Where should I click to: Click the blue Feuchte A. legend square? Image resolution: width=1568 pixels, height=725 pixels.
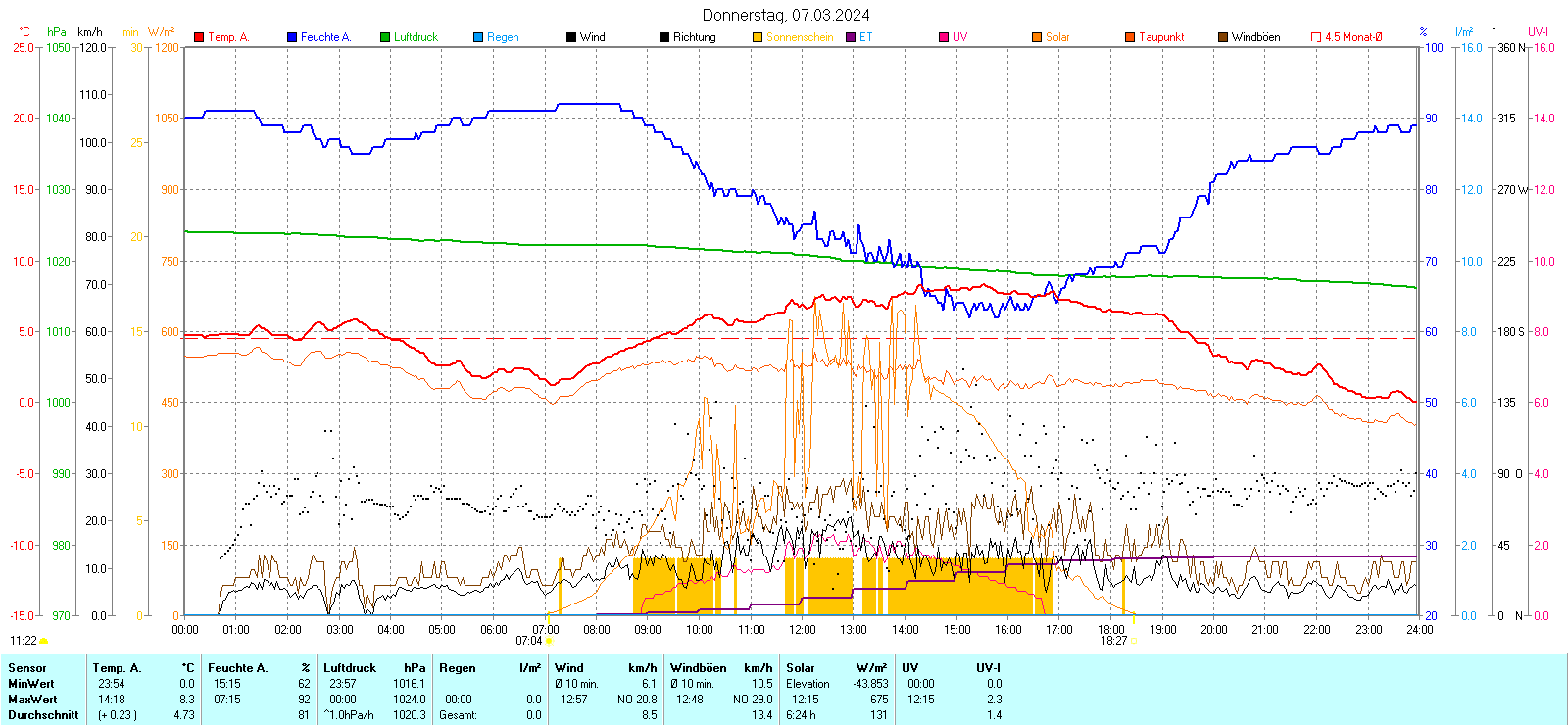(292, 37)
